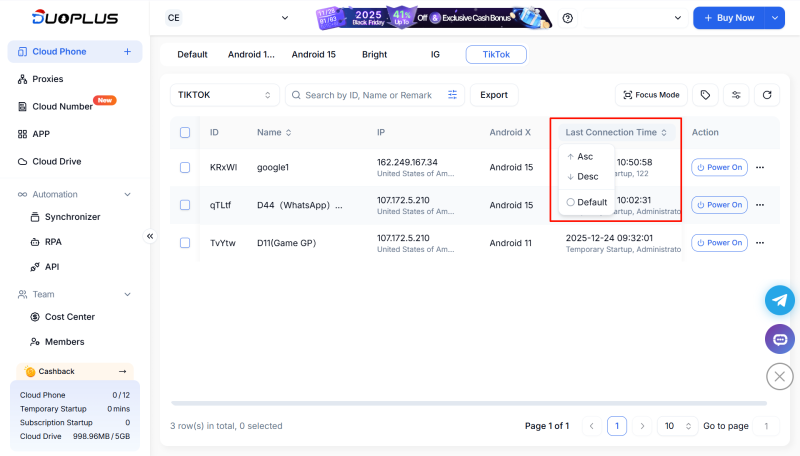Viewport: 800px width, 456px height.
Task: Select the checkbox for TvYtw row
Action: coord(185,242)
